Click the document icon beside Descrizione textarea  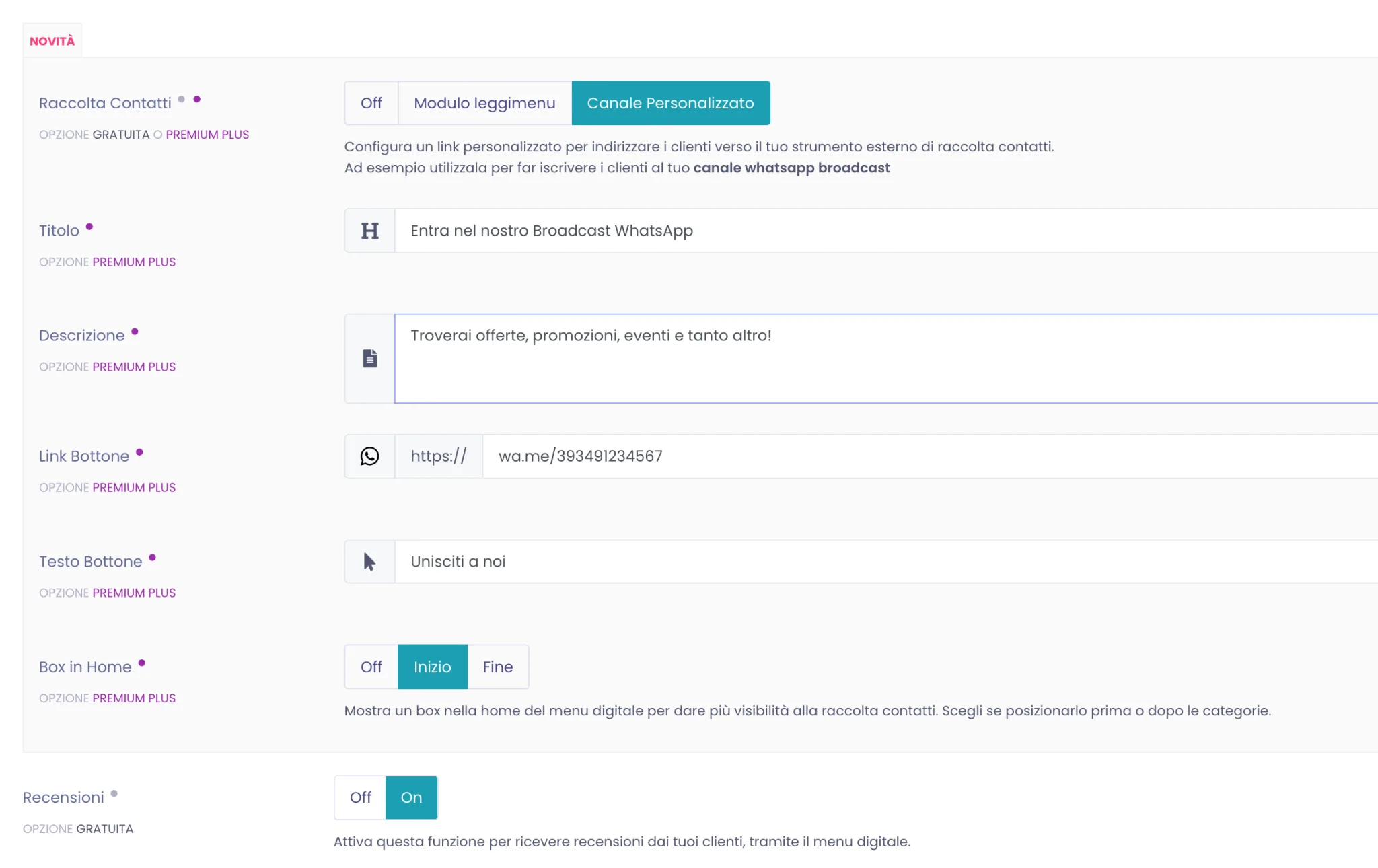(x=369, y=358)
